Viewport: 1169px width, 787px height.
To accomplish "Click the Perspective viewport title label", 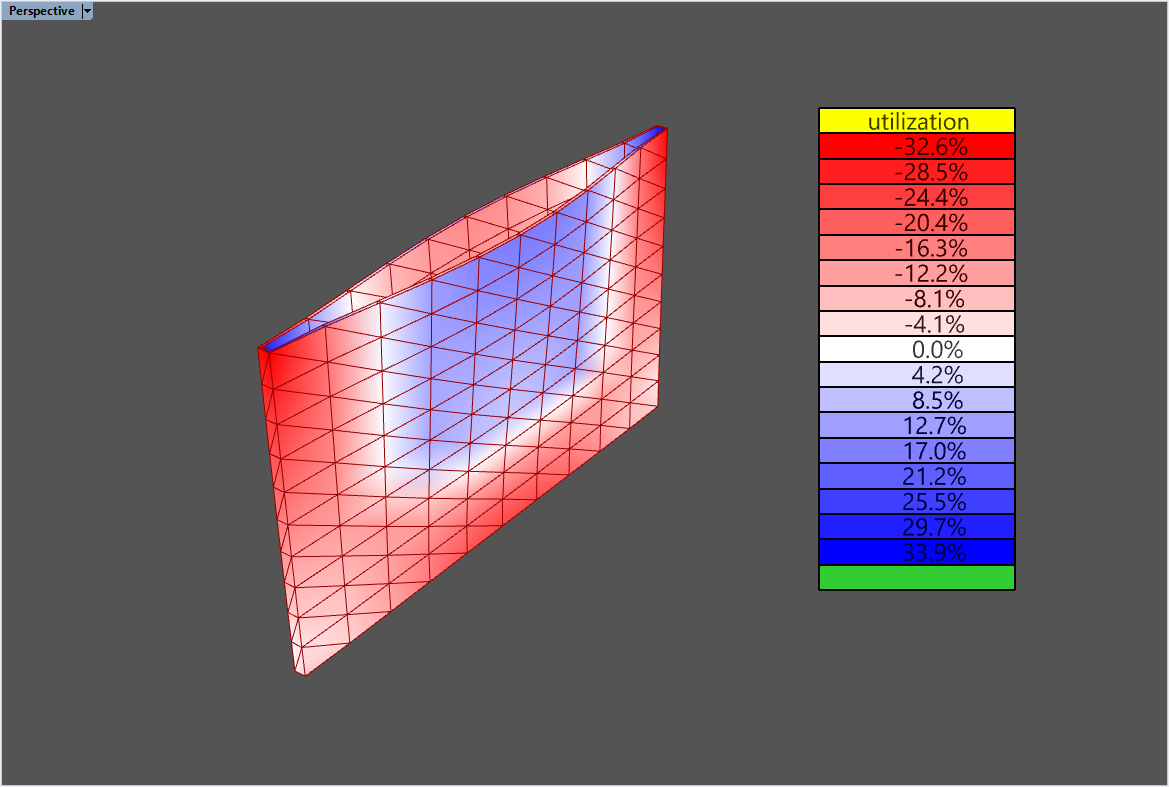I will click(40, 11).
